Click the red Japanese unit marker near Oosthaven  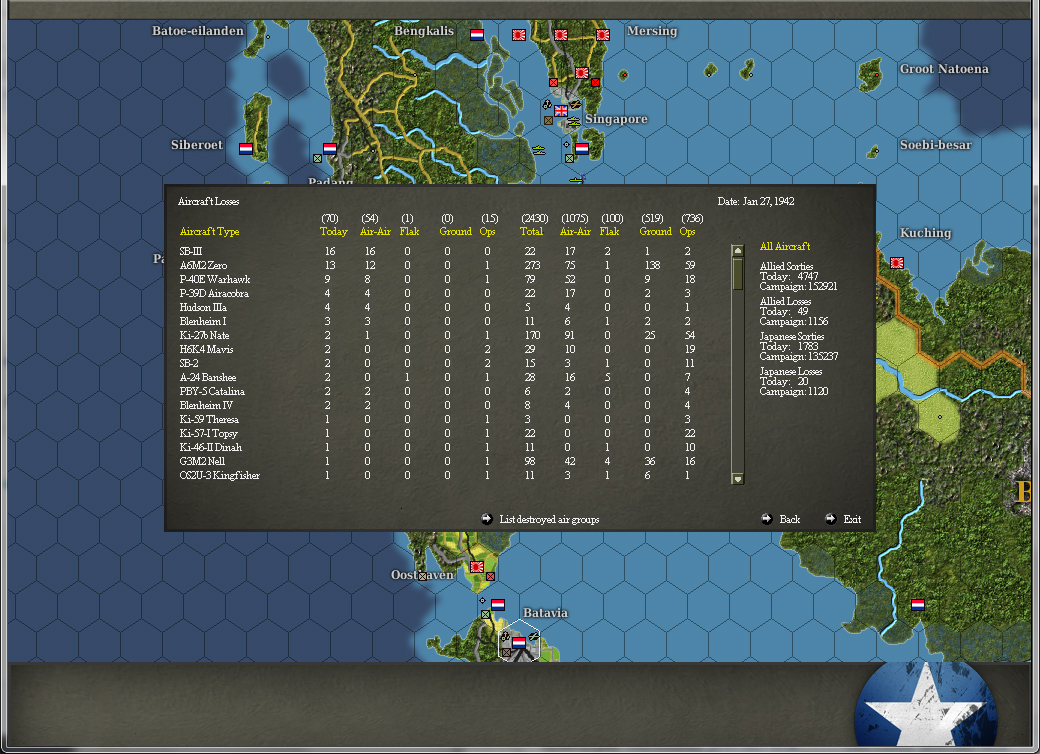[491, 576]
